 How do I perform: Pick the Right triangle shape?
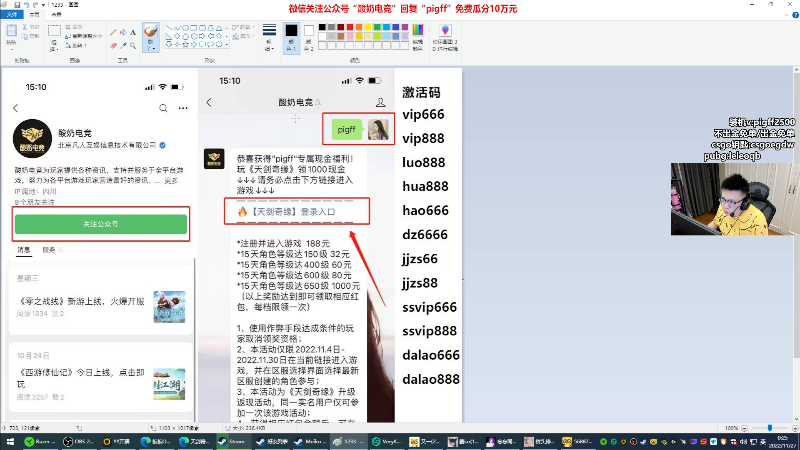coord(168,36)
